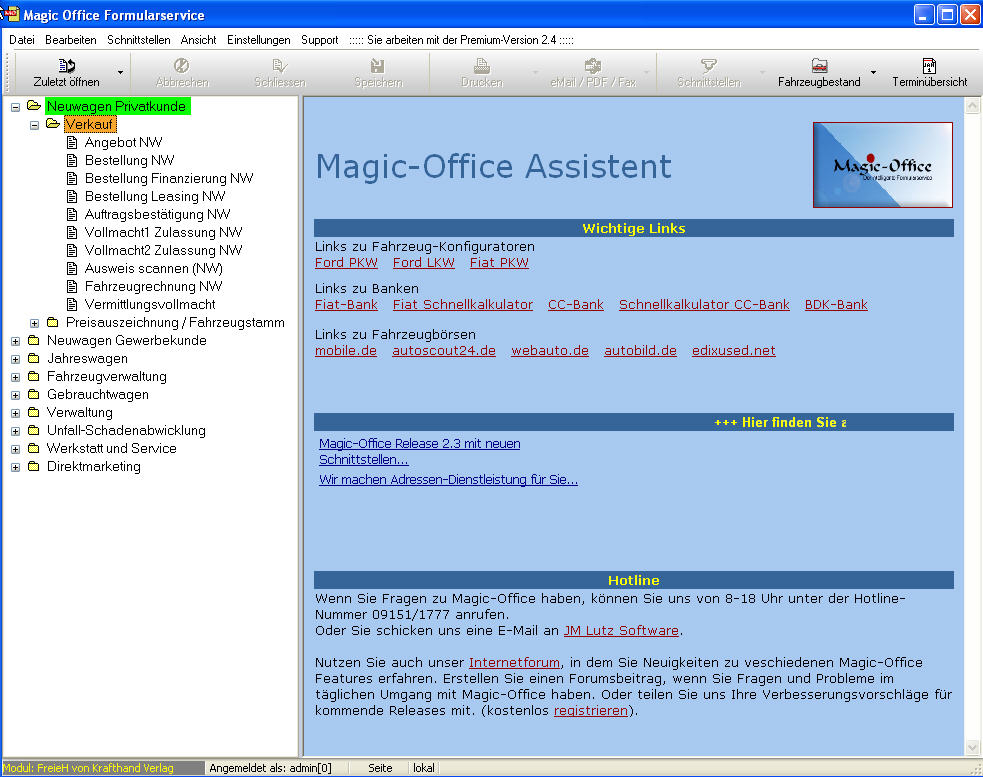The height and width of the screenshot is (777, 983).
Task: Click the Ausweis scannen (NW) document icon
Action: point(72,268)
